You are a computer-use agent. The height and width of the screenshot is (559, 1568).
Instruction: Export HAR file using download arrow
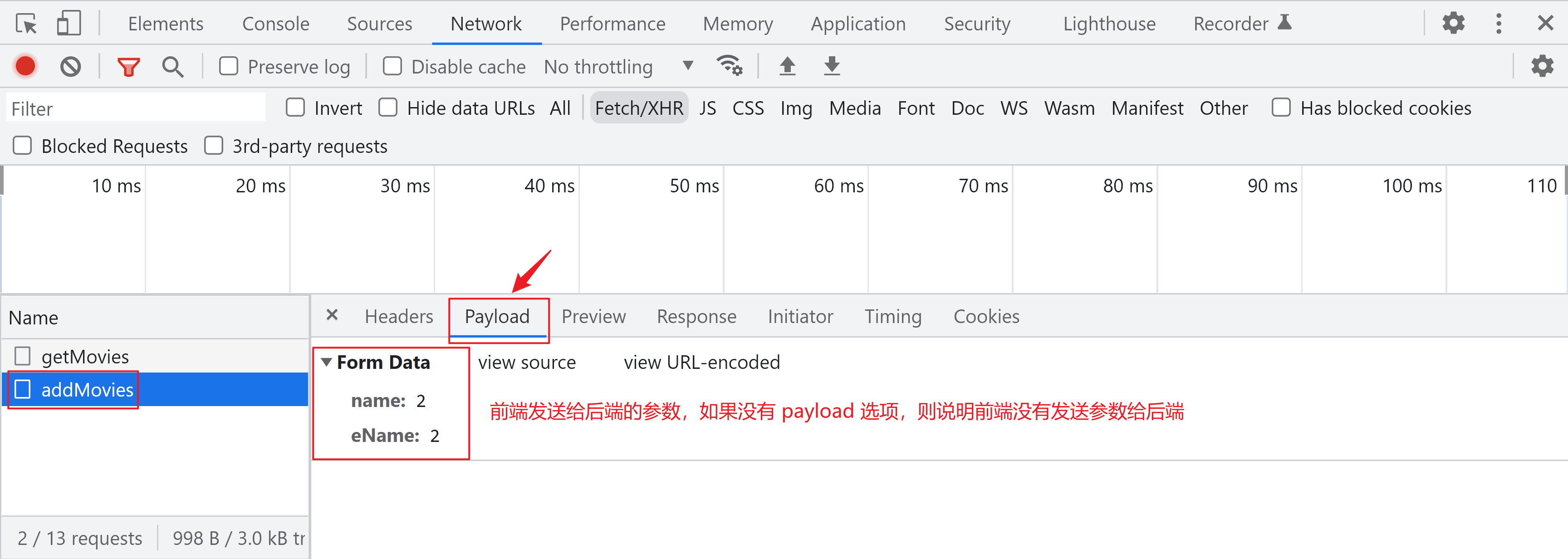tap(832, 66)
